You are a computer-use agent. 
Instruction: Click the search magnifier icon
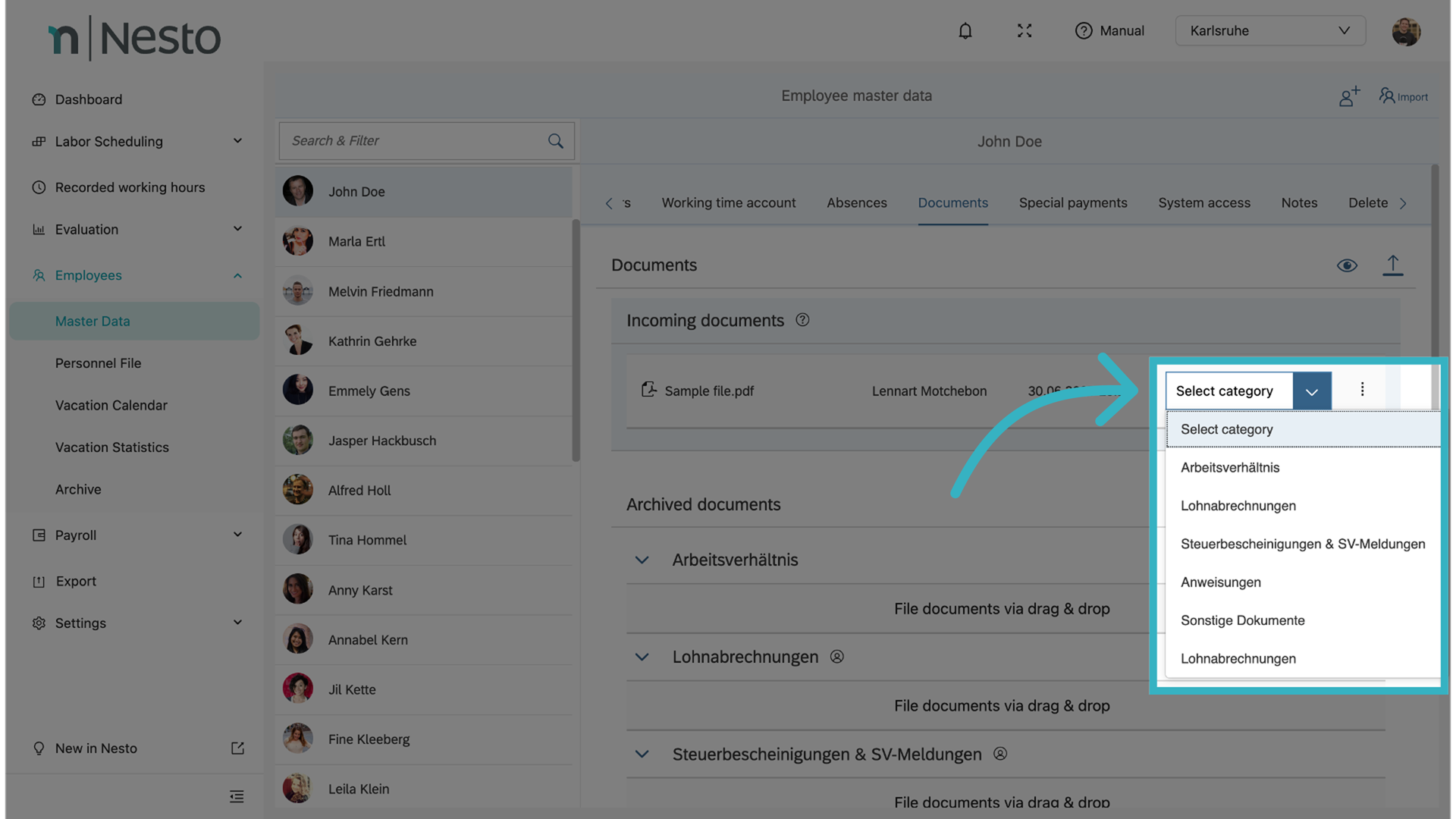pyautogui.click(x=556, y=141)
